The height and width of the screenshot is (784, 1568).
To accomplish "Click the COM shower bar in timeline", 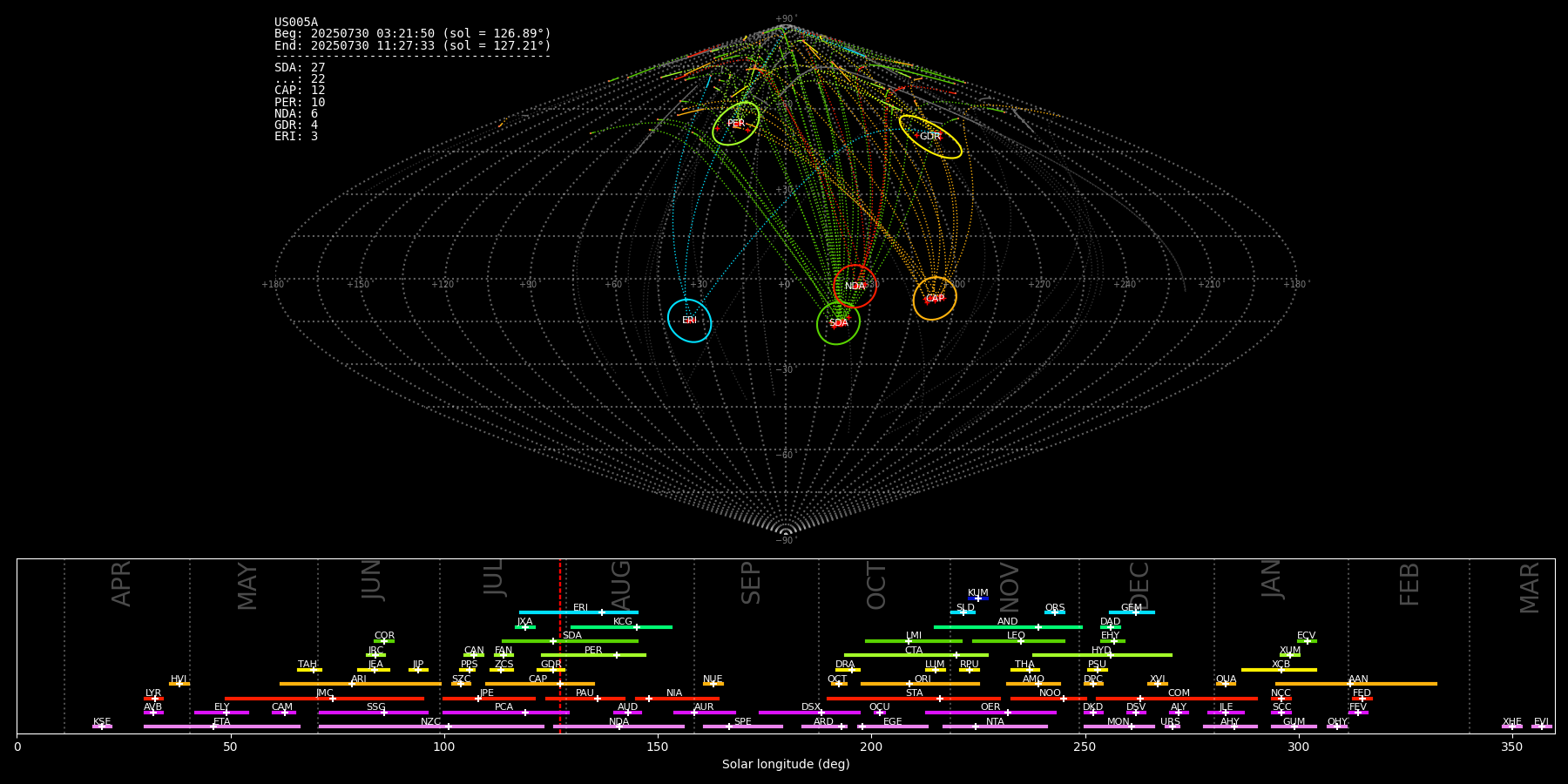I will tap(1177, 699).
